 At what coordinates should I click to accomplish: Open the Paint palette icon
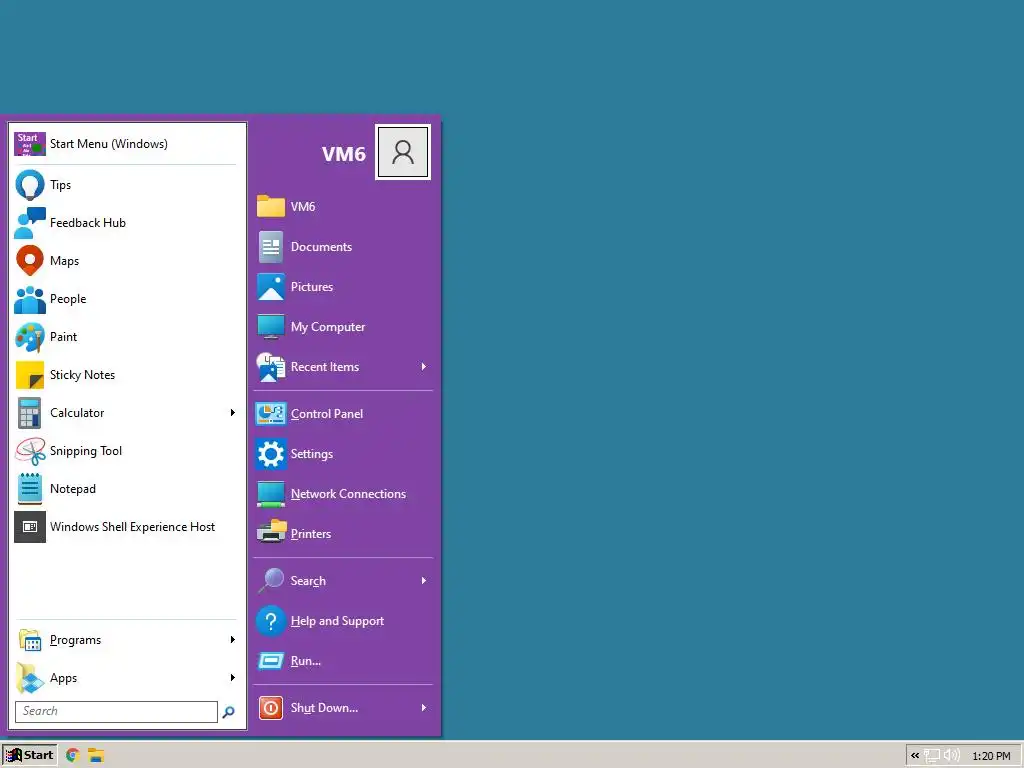pos(30,337)
